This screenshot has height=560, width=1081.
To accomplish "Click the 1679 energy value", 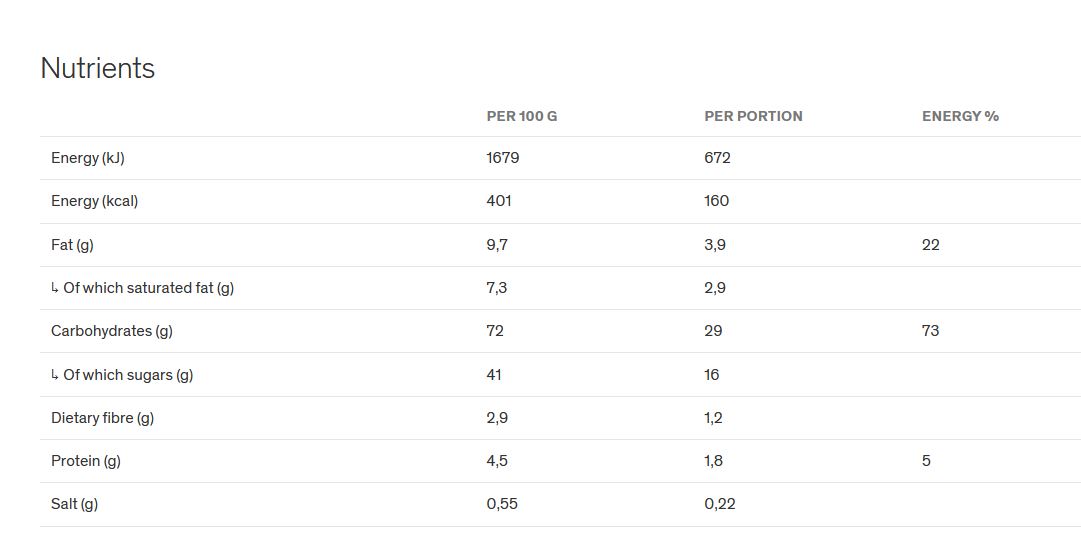I will pos(503,158).
